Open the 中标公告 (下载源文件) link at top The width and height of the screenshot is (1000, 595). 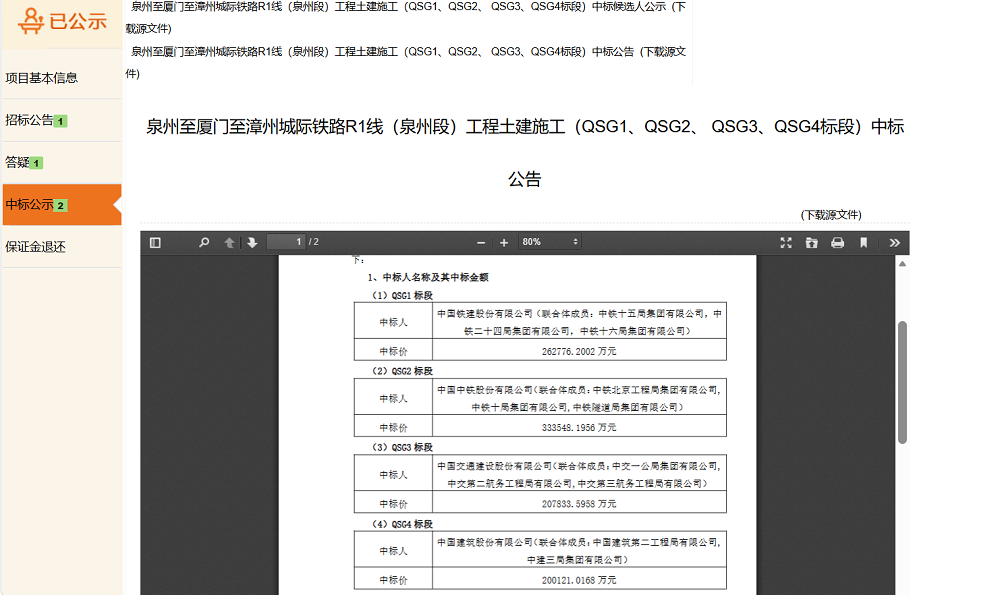(x=406, y=62)
